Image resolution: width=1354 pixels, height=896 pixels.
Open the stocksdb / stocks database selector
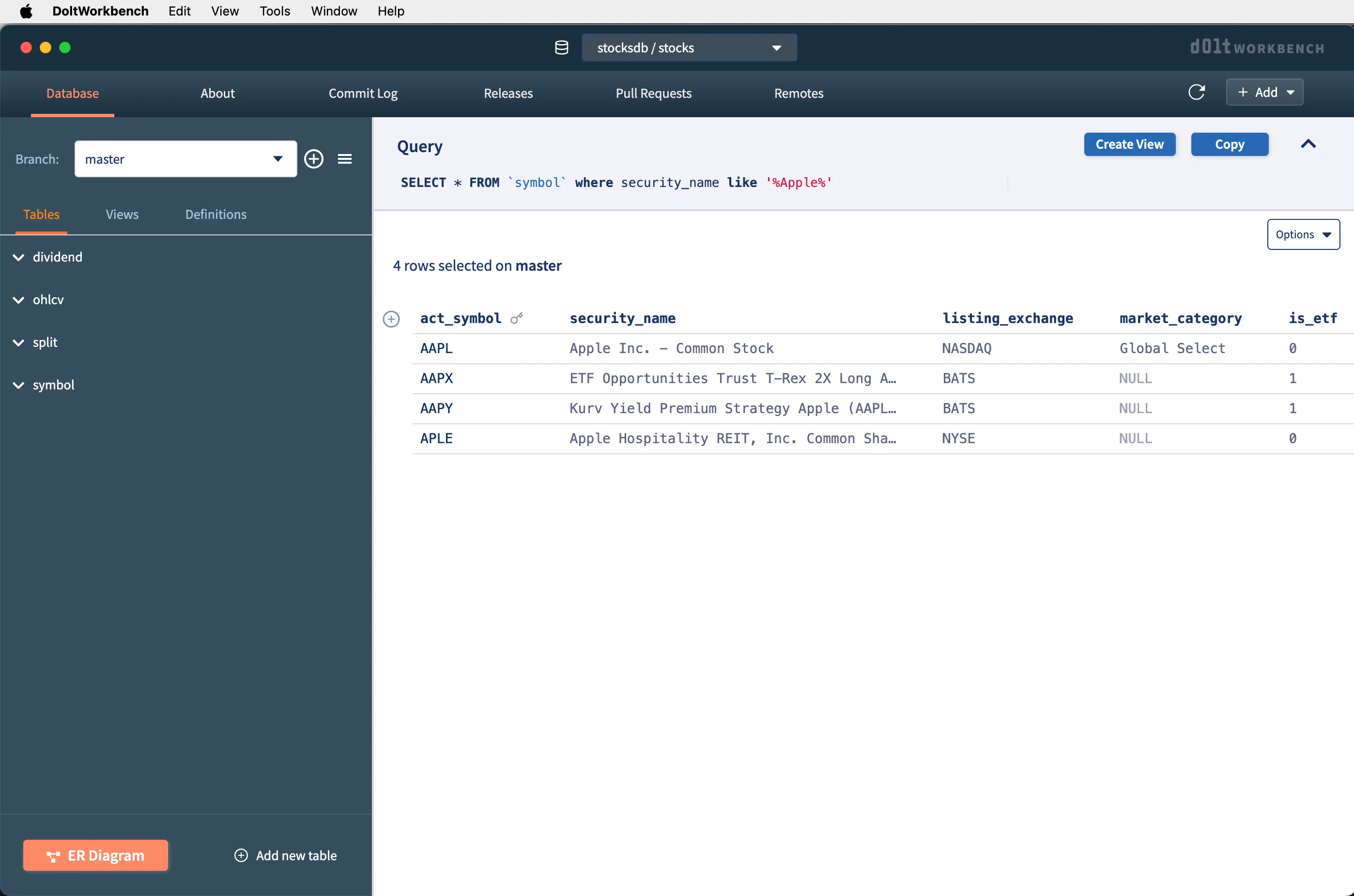coord(689,47)
